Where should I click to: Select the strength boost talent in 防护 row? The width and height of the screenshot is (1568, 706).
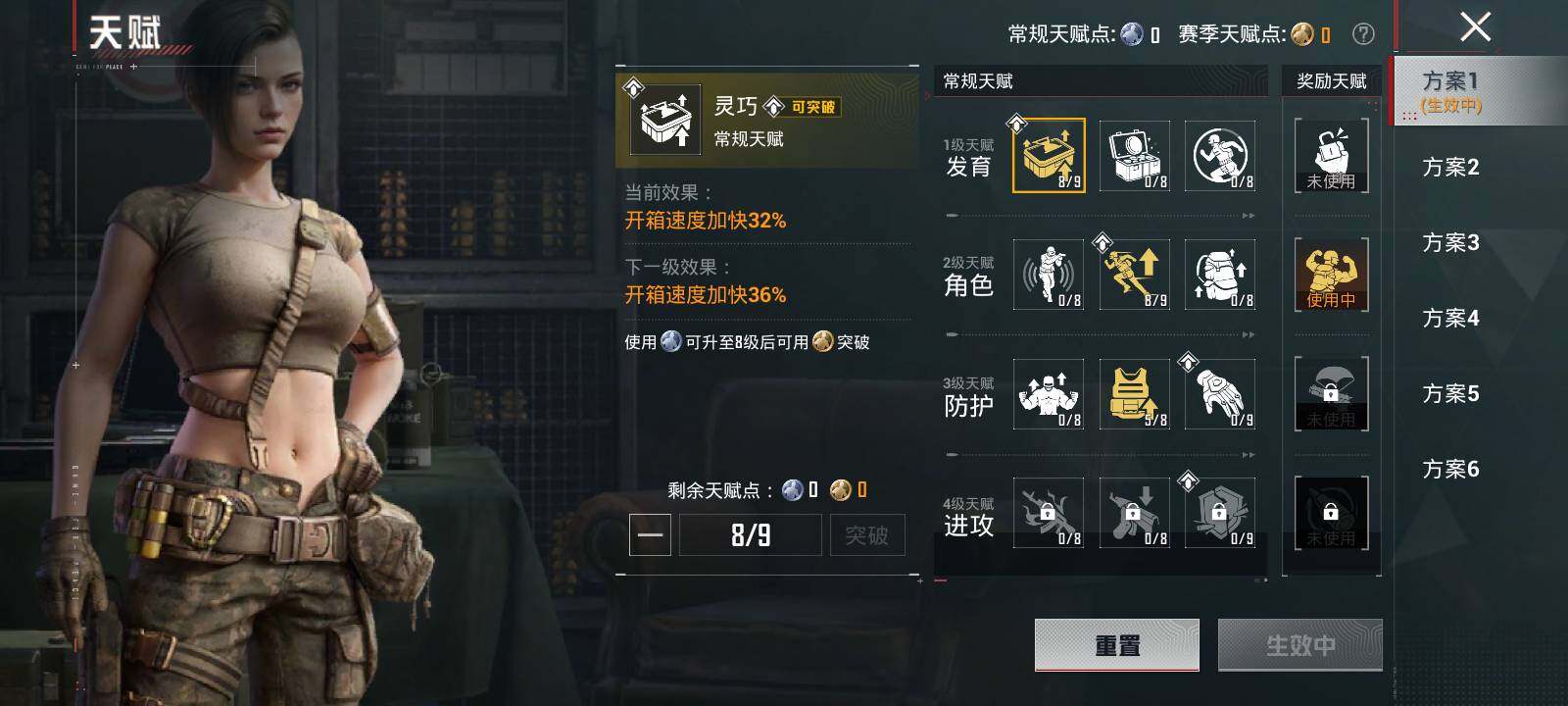(1049, 394)
